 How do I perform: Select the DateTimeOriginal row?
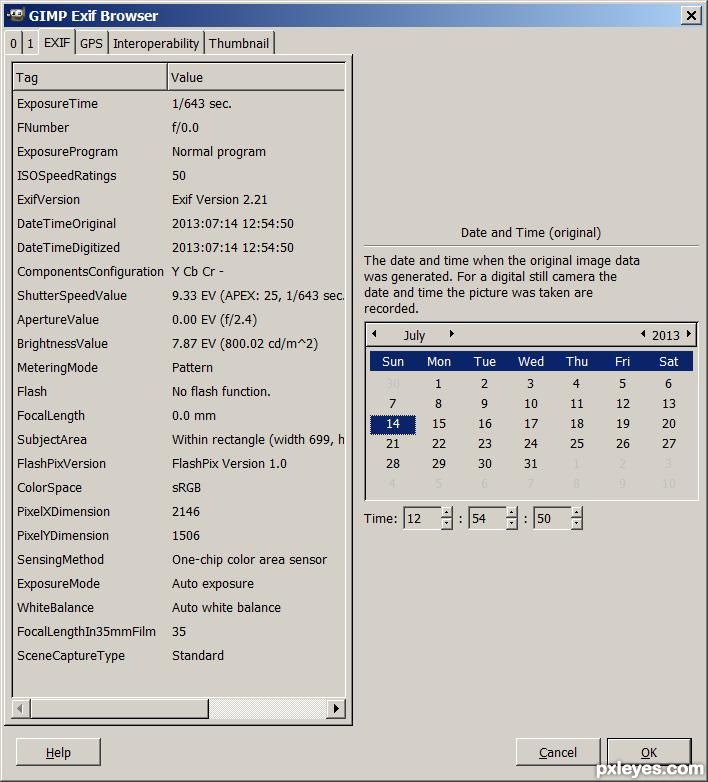[x=179, y=223]
